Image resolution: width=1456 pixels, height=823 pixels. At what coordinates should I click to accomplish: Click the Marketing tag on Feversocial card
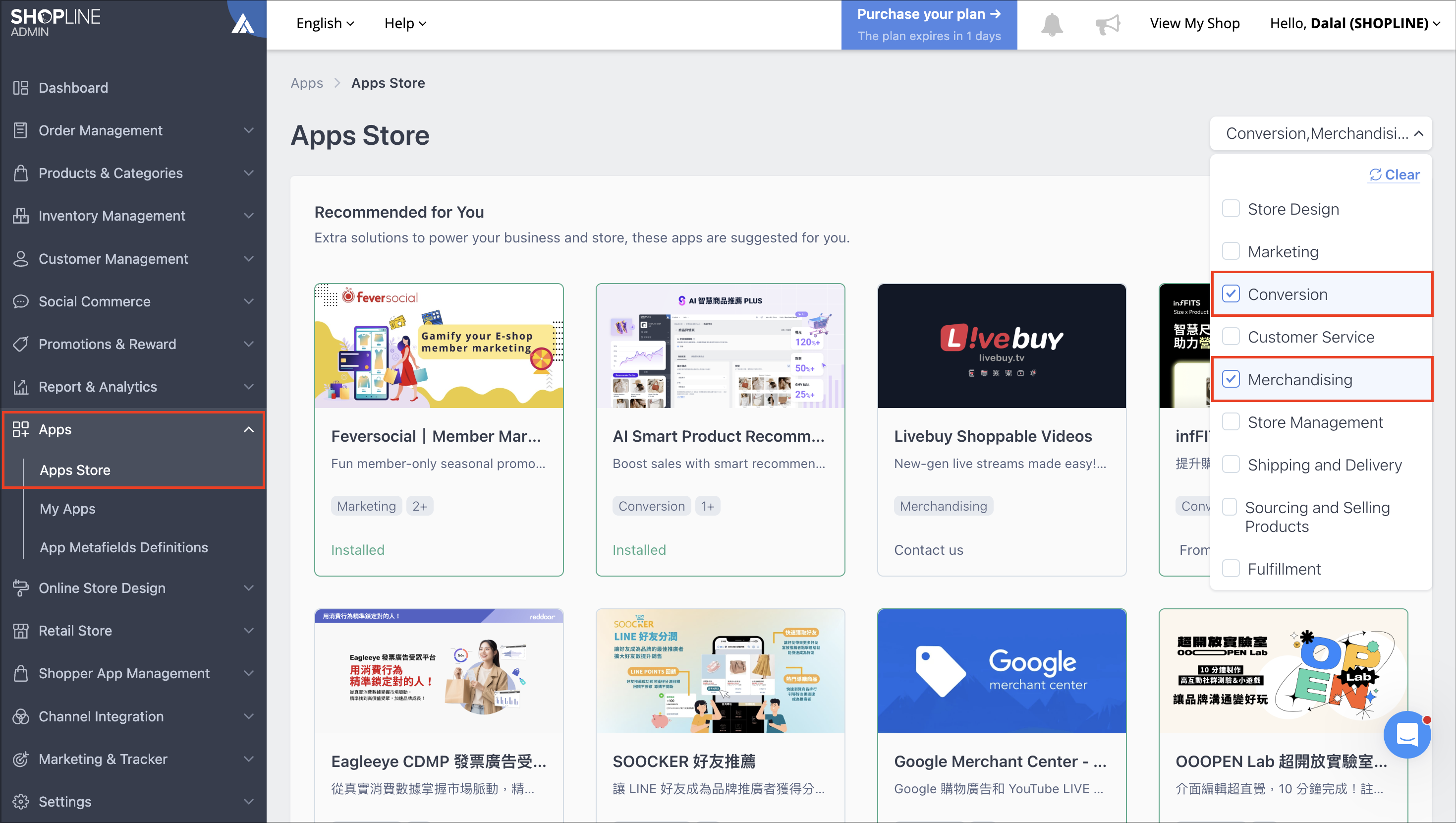click(366, 506)
